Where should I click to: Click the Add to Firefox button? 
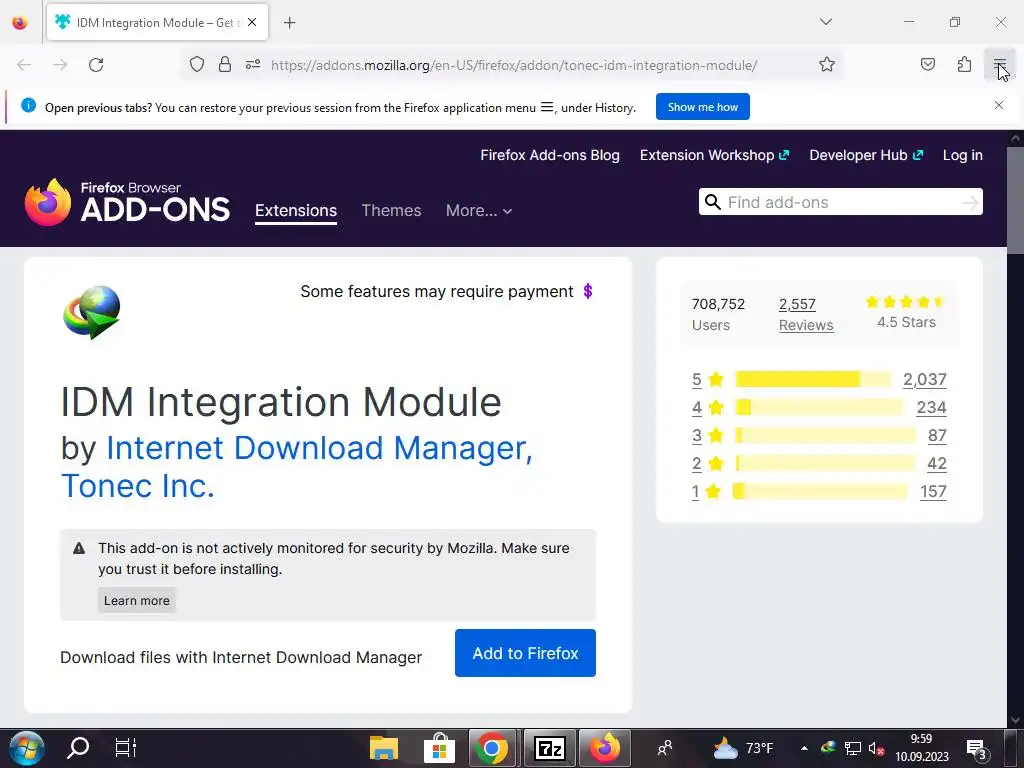click(525, 653)
